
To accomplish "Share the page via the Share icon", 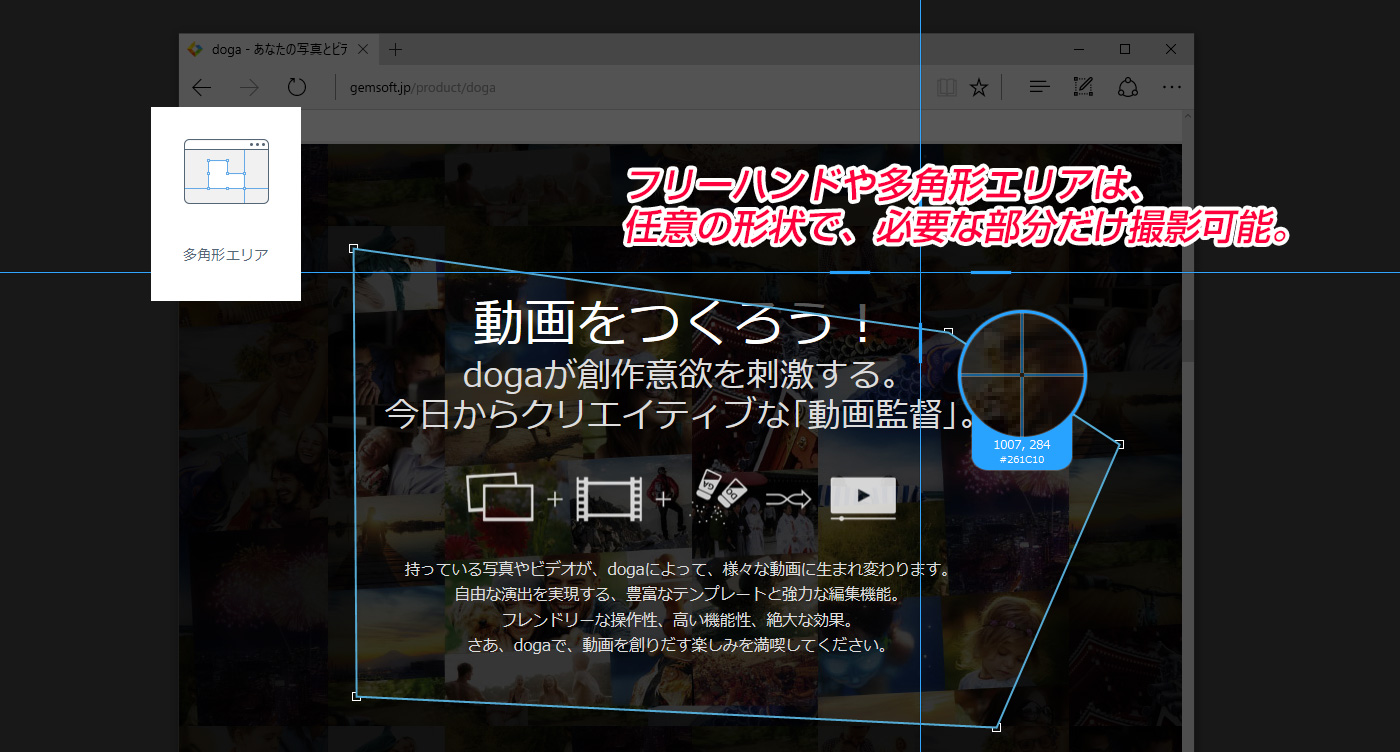I will (x=1127, y=87).
